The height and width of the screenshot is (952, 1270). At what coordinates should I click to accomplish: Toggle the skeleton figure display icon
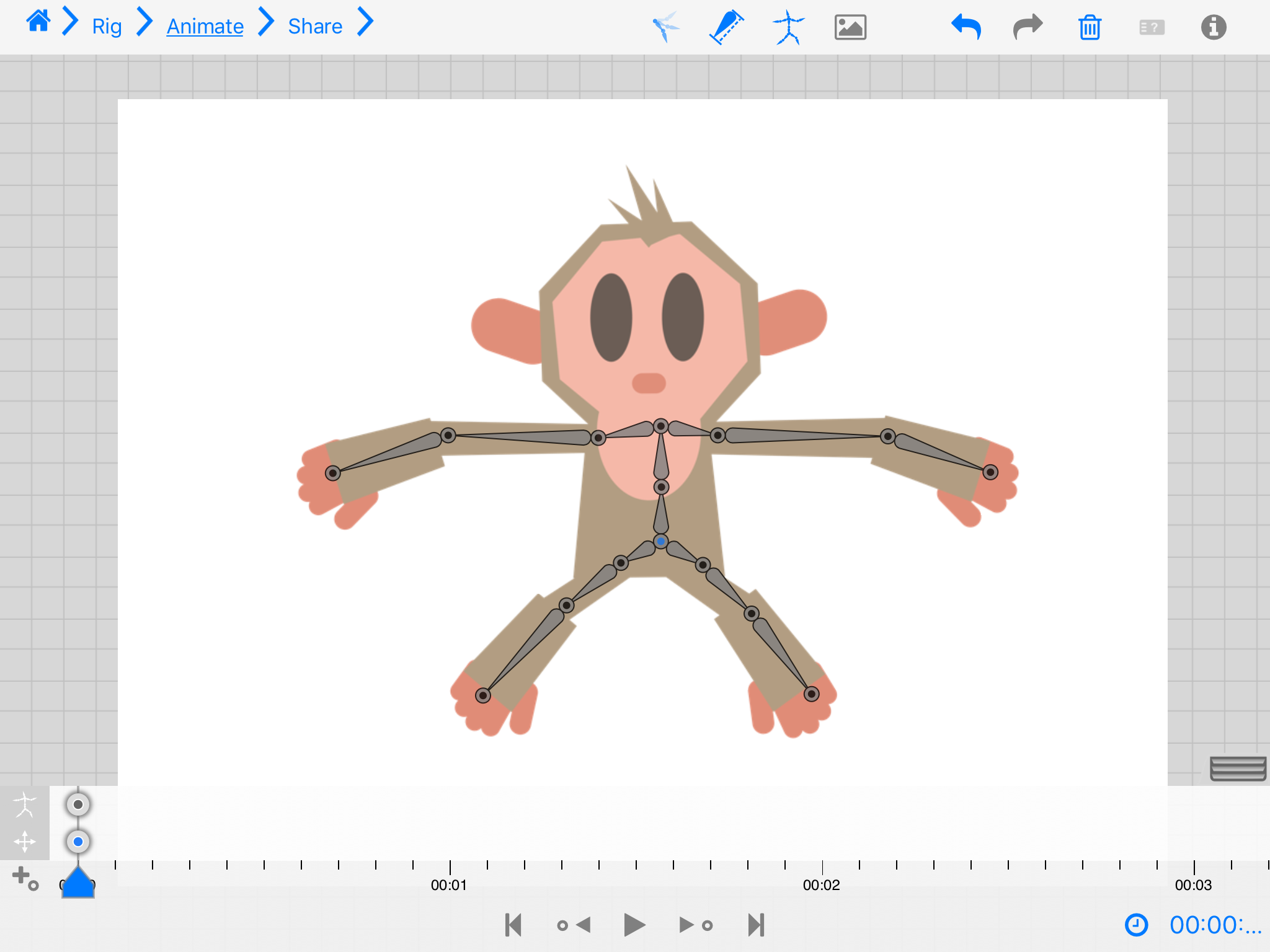tap(788, 27)
